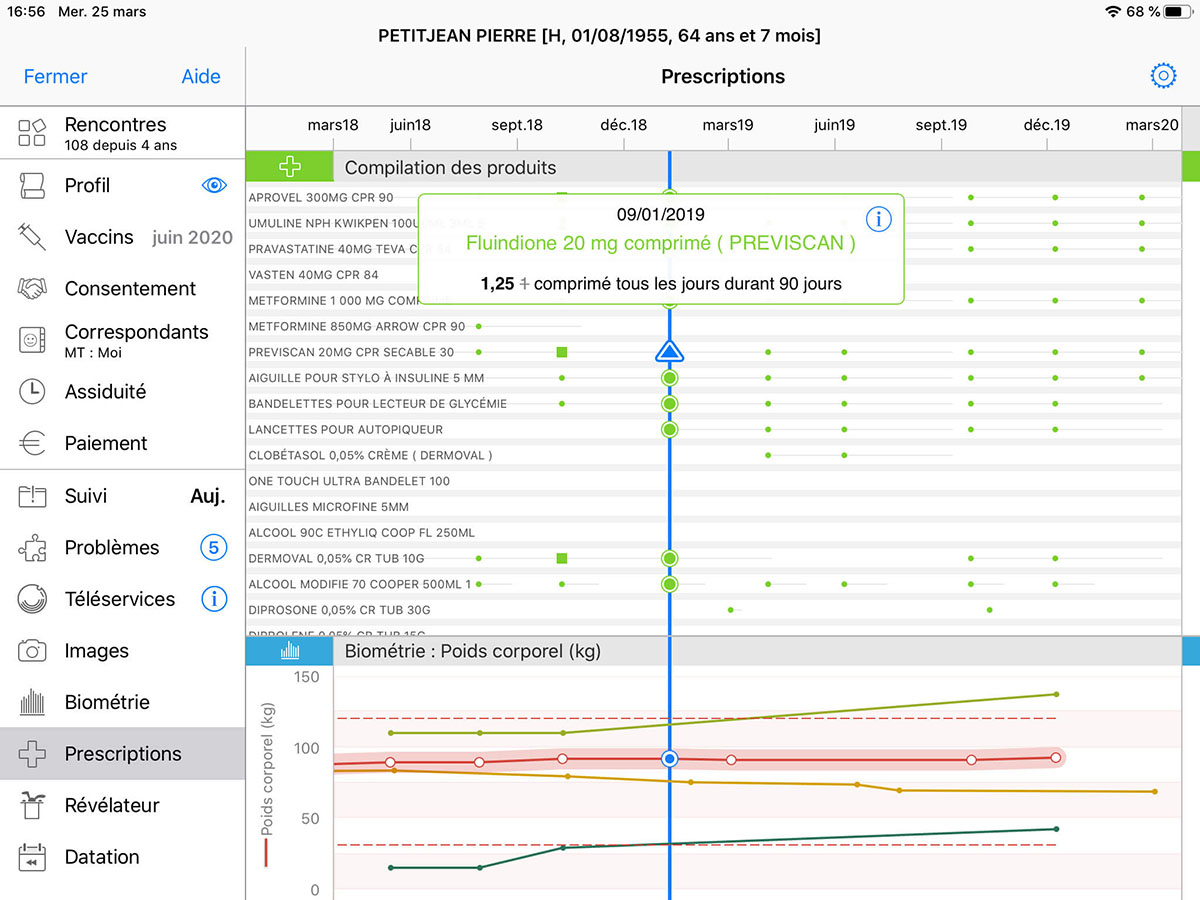
Task: Select the blue triangle marker on Previscan row
Action: [669, 351]
